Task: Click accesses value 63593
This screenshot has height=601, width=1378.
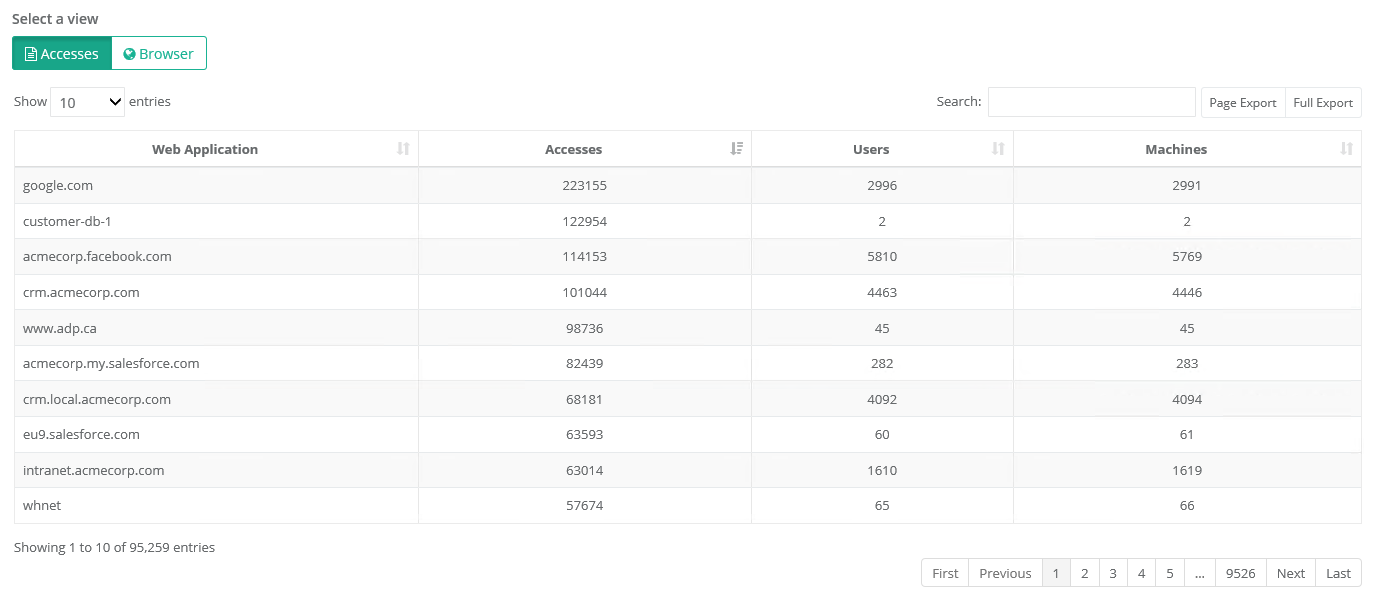Action: coord(585,434)
